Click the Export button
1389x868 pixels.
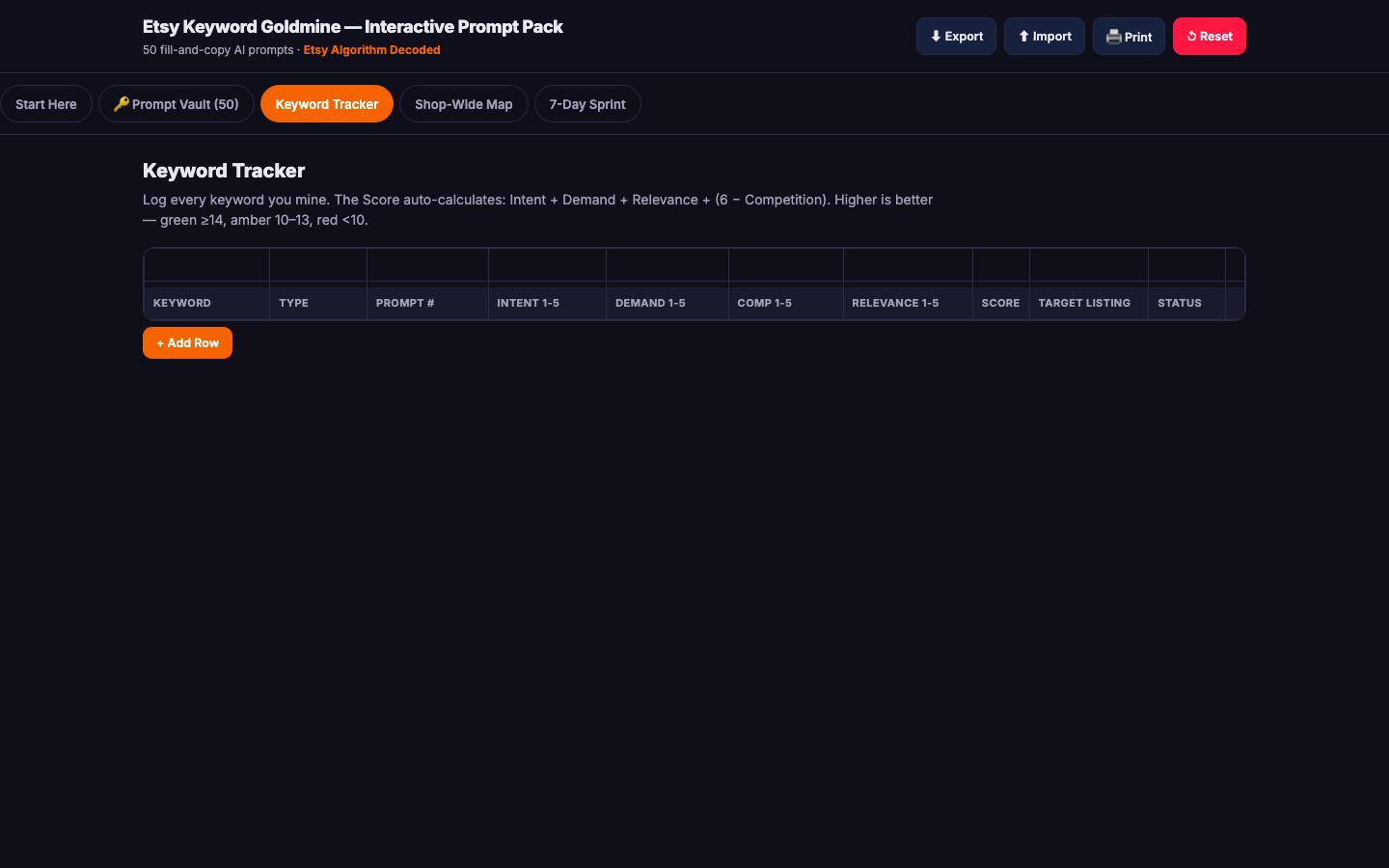coord(956,37)
